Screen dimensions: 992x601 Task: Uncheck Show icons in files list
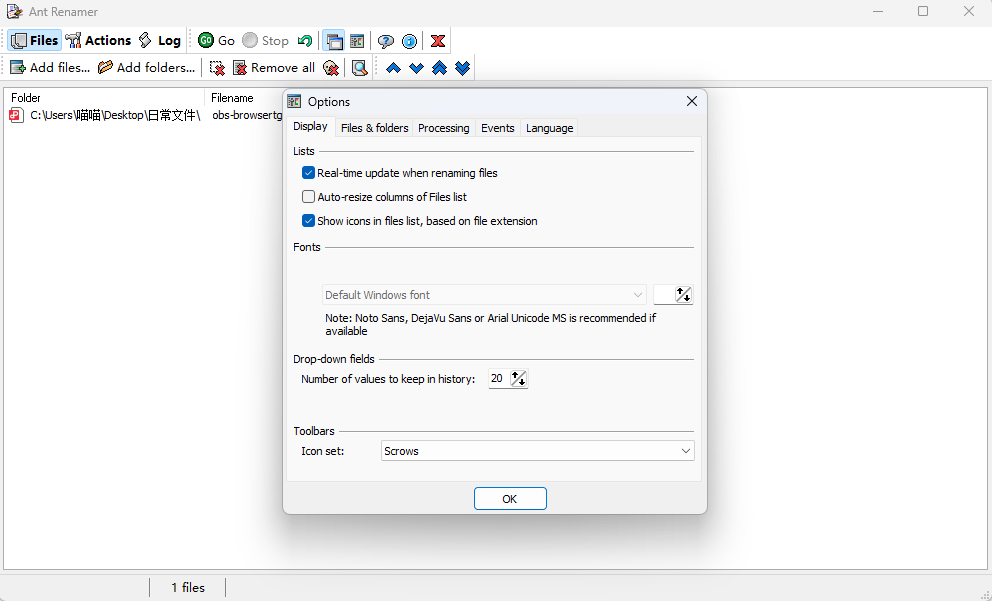(x=309, y=221)
